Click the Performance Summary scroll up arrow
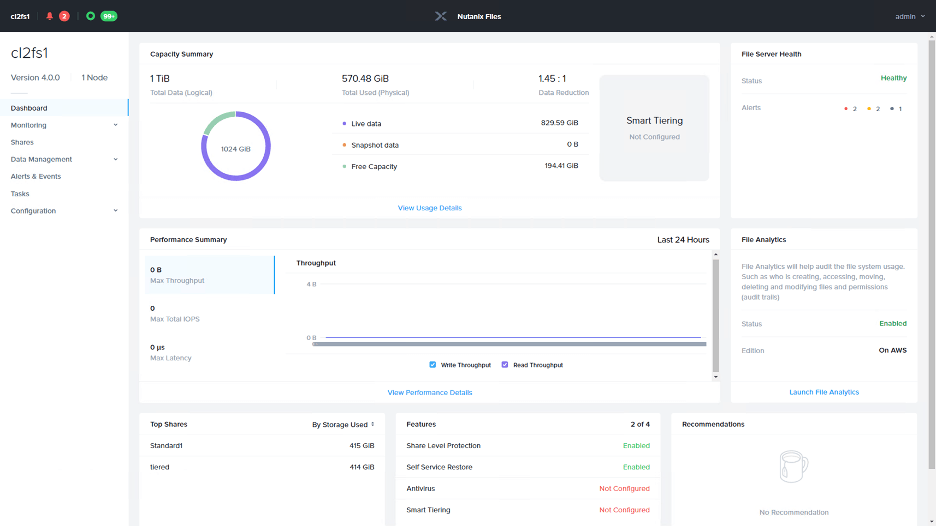Image resolution: width=936 pixels, height=526 pixels. click(716, 255)
